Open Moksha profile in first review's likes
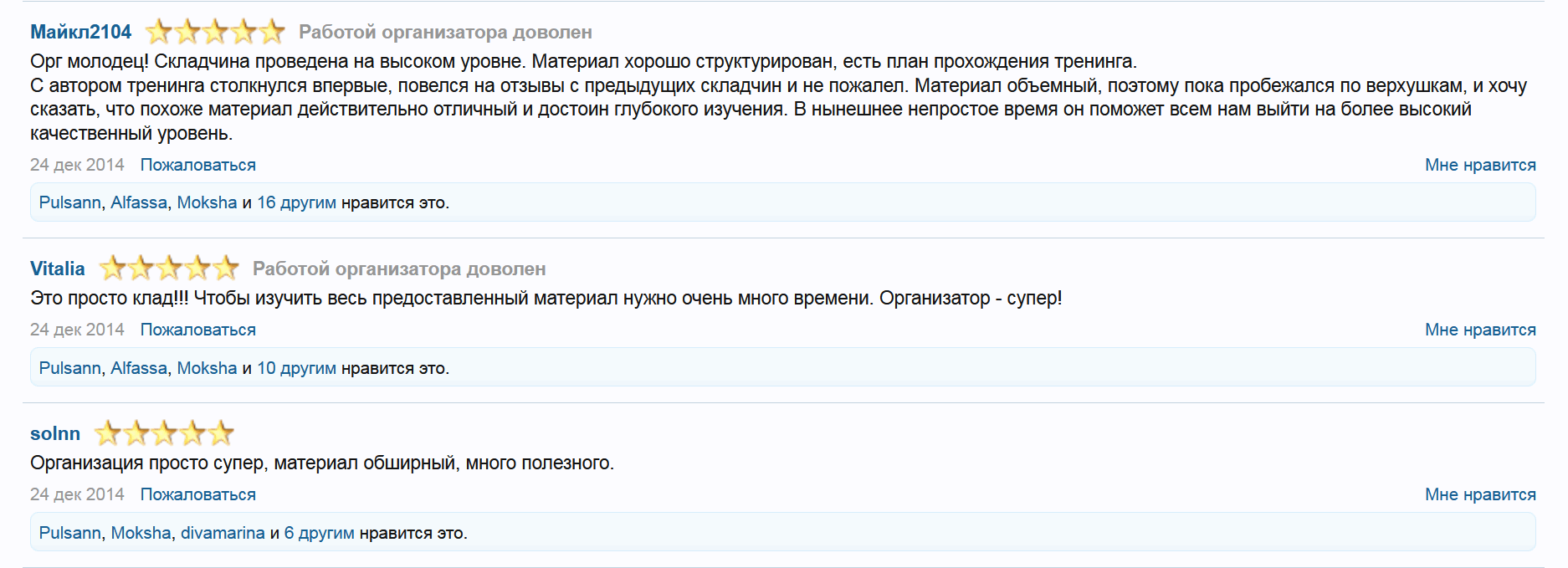 click(207, 202)
